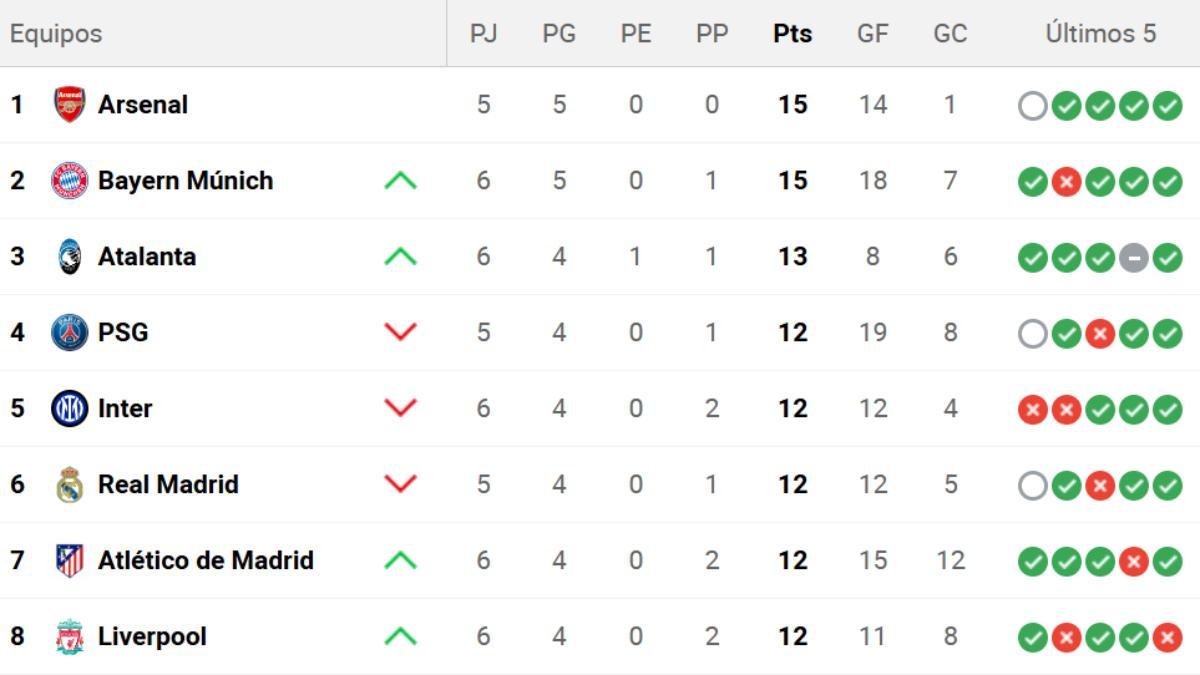Click Liverpool's last red loss icon
The width and height of the screenshot is (1200, 675).
point(1167,637)
